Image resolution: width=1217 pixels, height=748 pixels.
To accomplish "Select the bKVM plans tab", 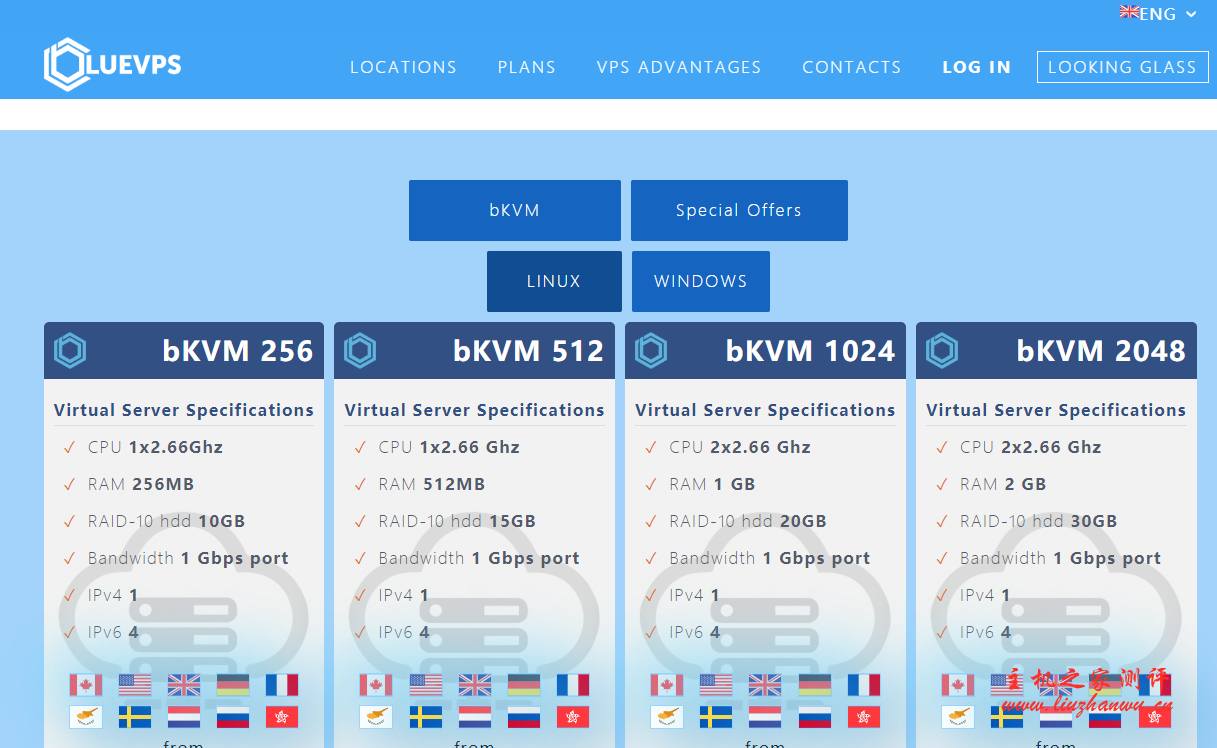I will pyautogui.click(x=515, y=210).
